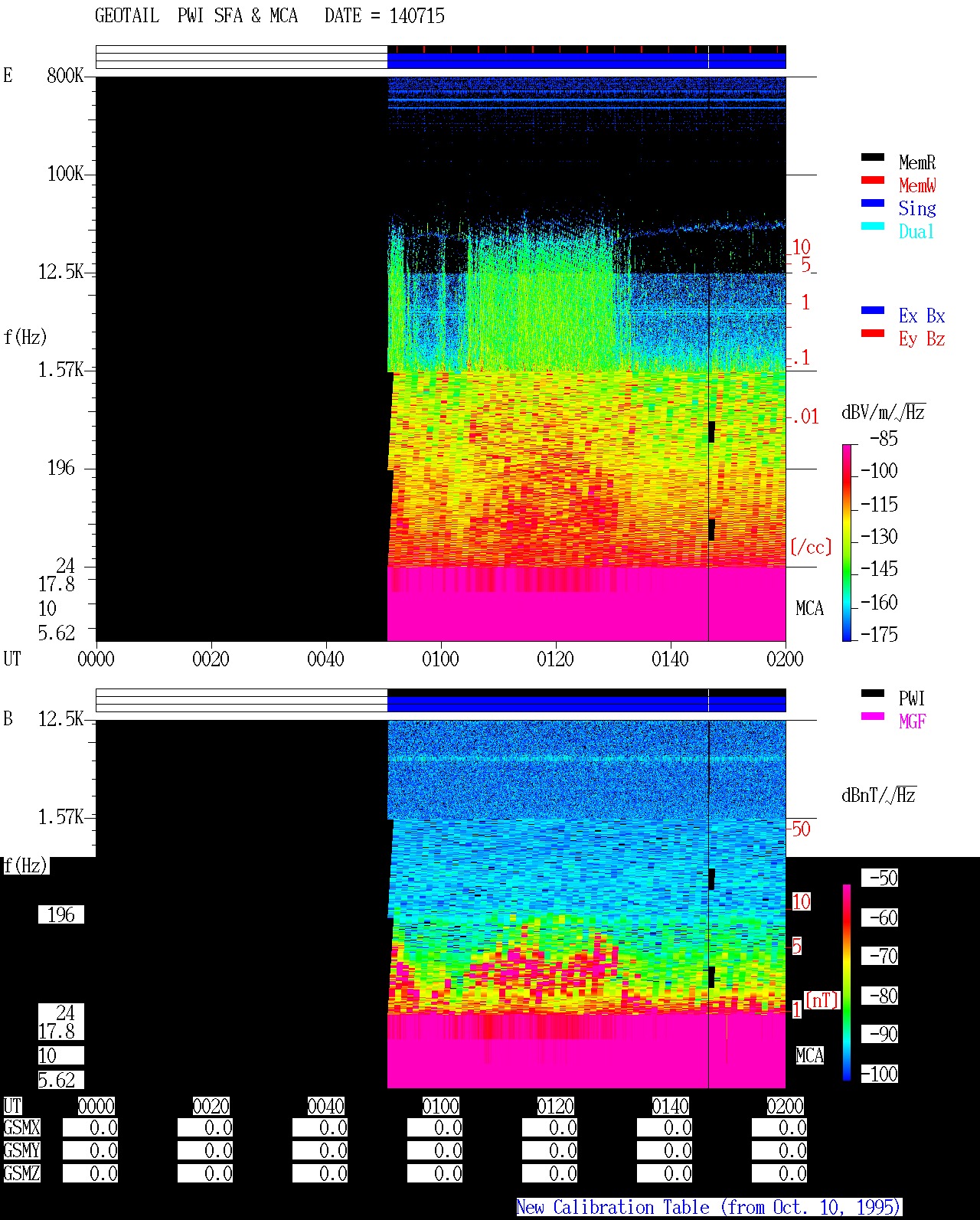Click the cyan Dual legend swatch
The height and width of the screenshot is (1220, 980).
point(872,226)
